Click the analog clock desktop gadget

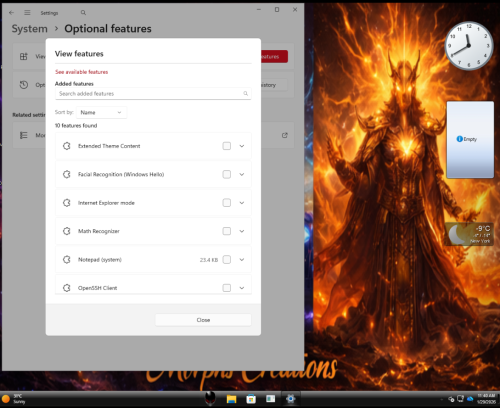pos(469,46)
